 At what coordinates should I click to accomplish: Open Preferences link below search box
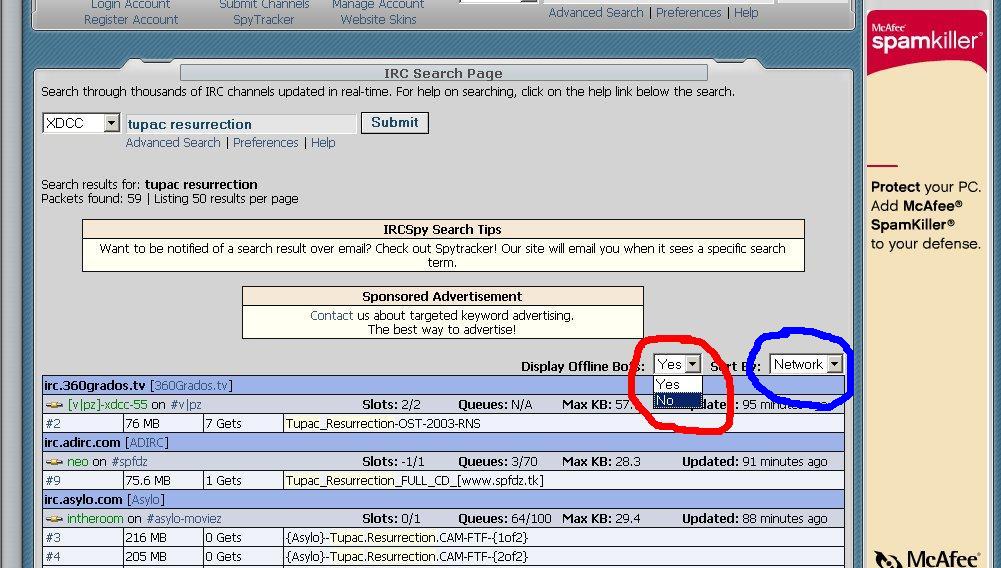coord(266,142)
